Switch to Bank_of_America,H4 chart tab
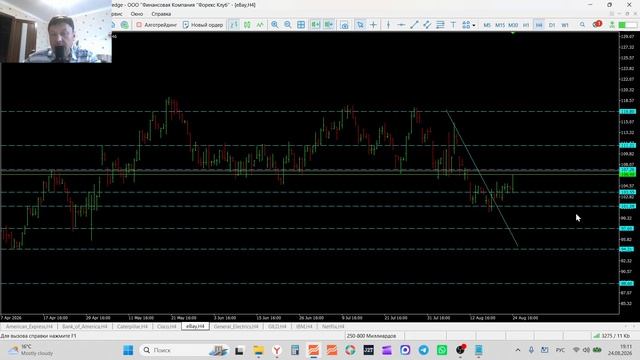This screenshot has width=640, height=360. [84, 327]
